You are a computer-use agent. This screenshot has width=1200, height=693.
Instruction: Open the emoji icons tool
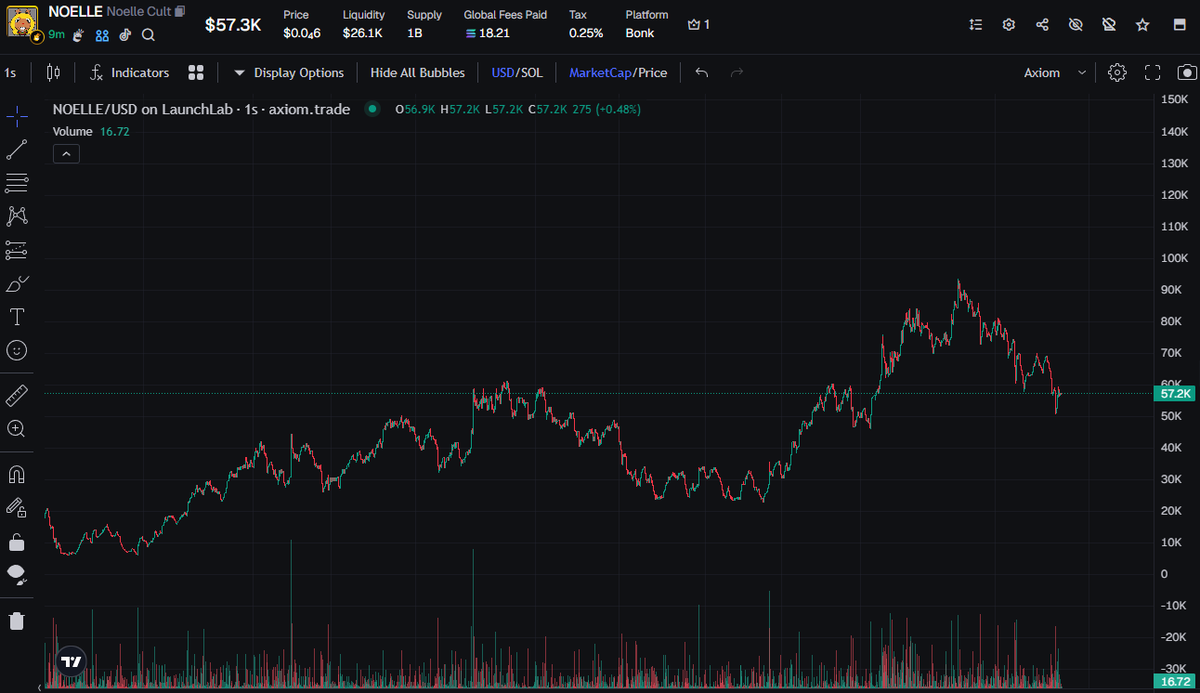17,350
